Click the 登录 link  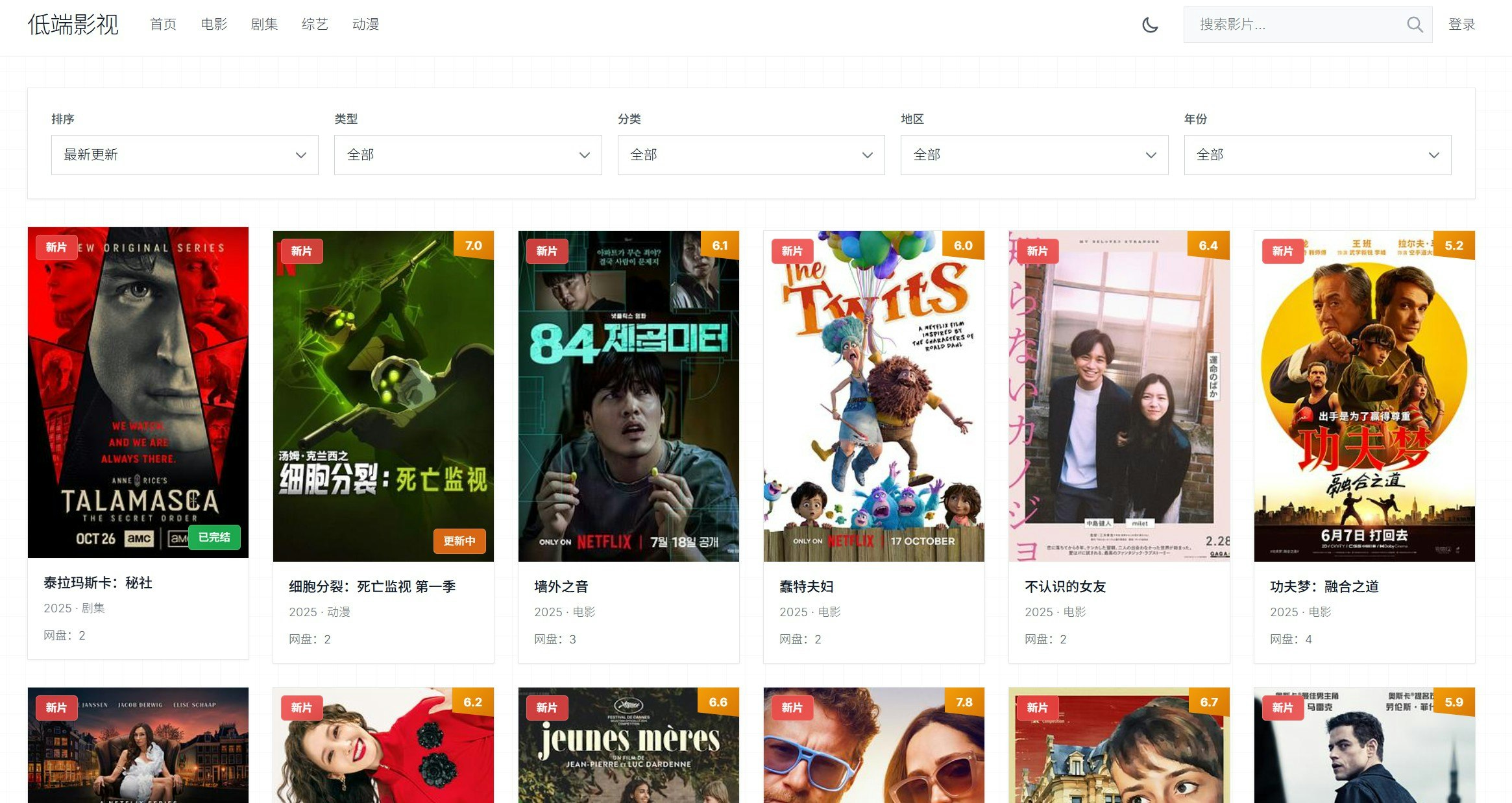pyautogui.click(x=1462, y=24)
